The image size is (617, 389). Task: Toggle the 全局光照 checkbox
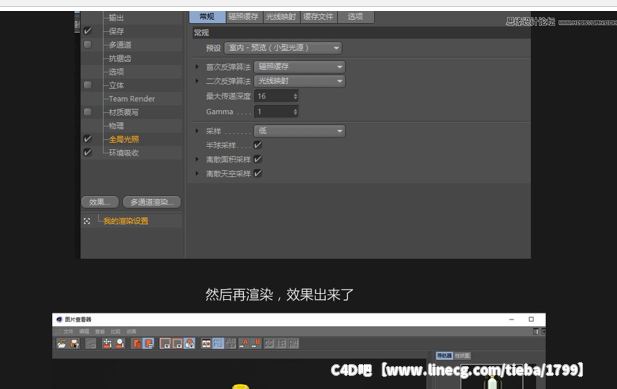(x=88, y=139)
